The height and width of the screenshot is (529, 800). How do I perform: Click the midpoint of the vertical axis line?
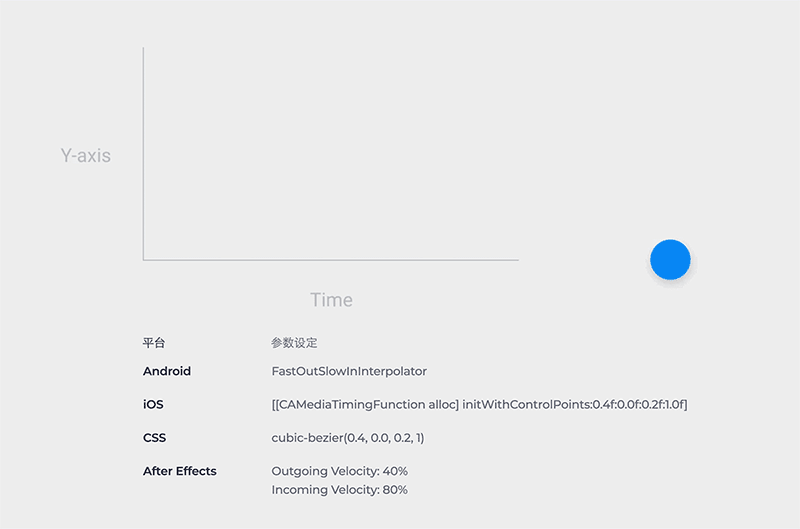[144, 154]
